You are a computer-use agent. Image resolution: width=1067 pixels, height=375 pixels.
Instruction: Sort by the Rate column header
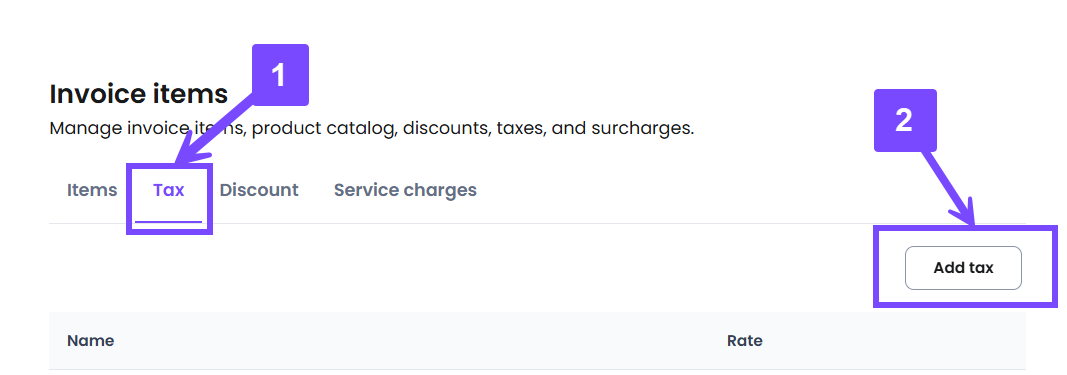(x=744, y=340)
